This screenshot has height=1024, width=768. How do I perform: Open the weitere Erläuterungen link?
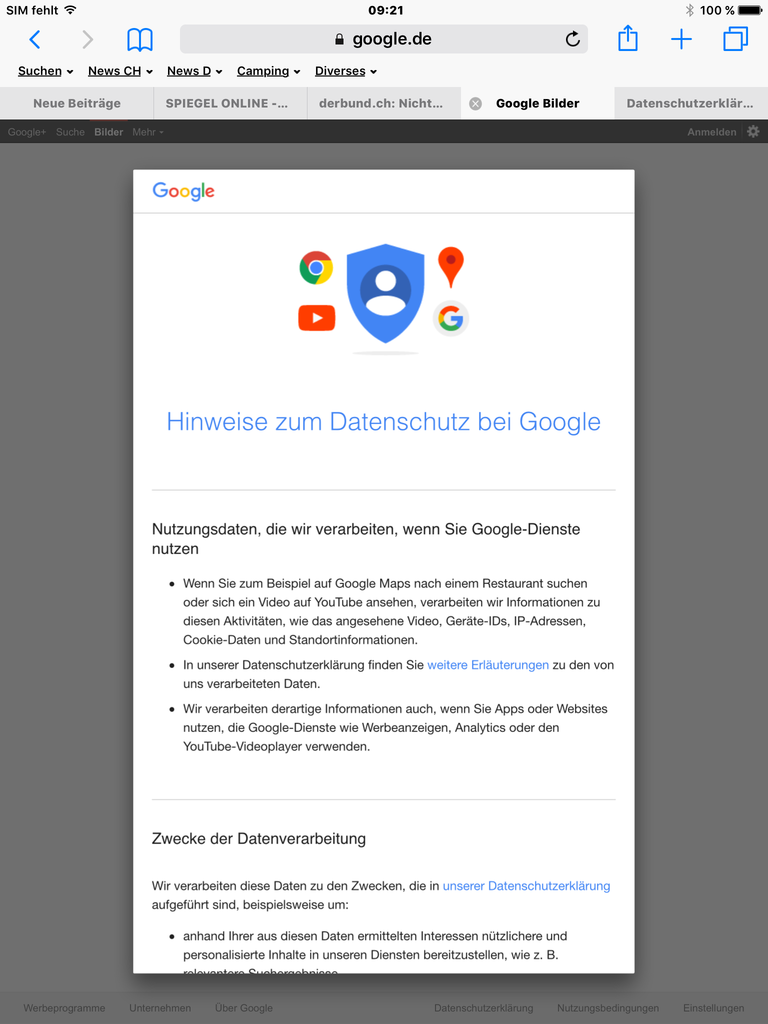click(488, 665)
